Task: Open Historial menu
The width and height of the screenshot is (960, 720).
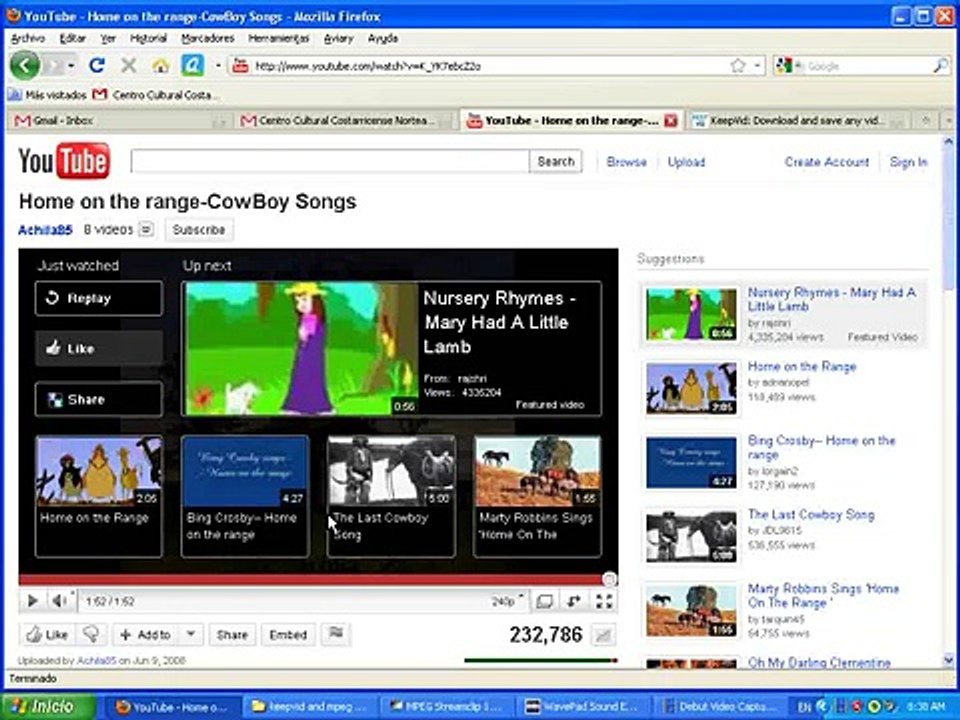Action: pyautogui.click(x=148, y=38)
